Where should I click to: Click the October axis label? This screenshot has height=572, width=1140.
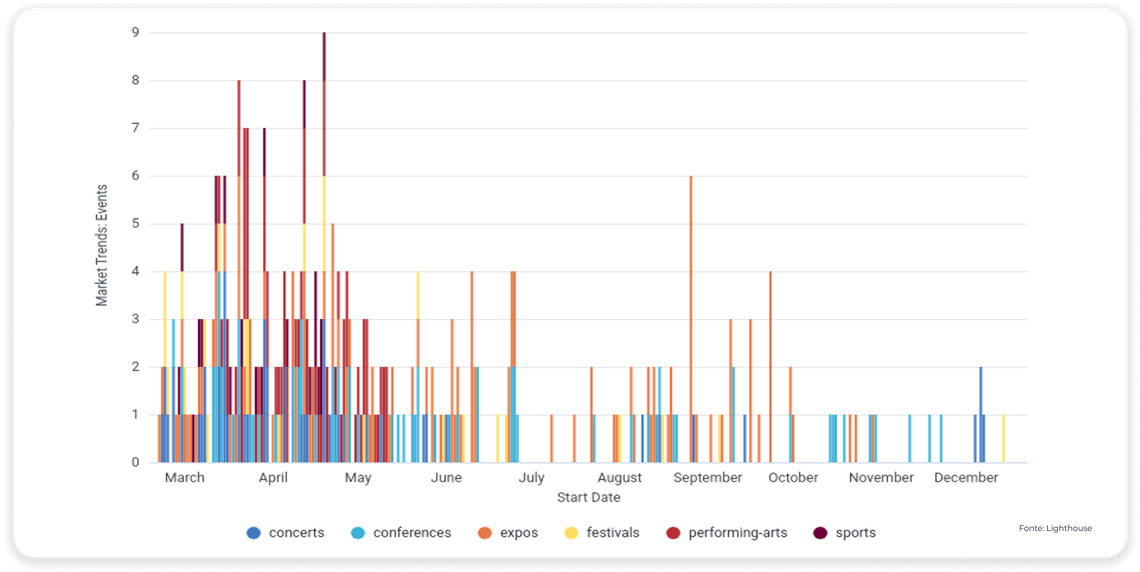(793, 478)
